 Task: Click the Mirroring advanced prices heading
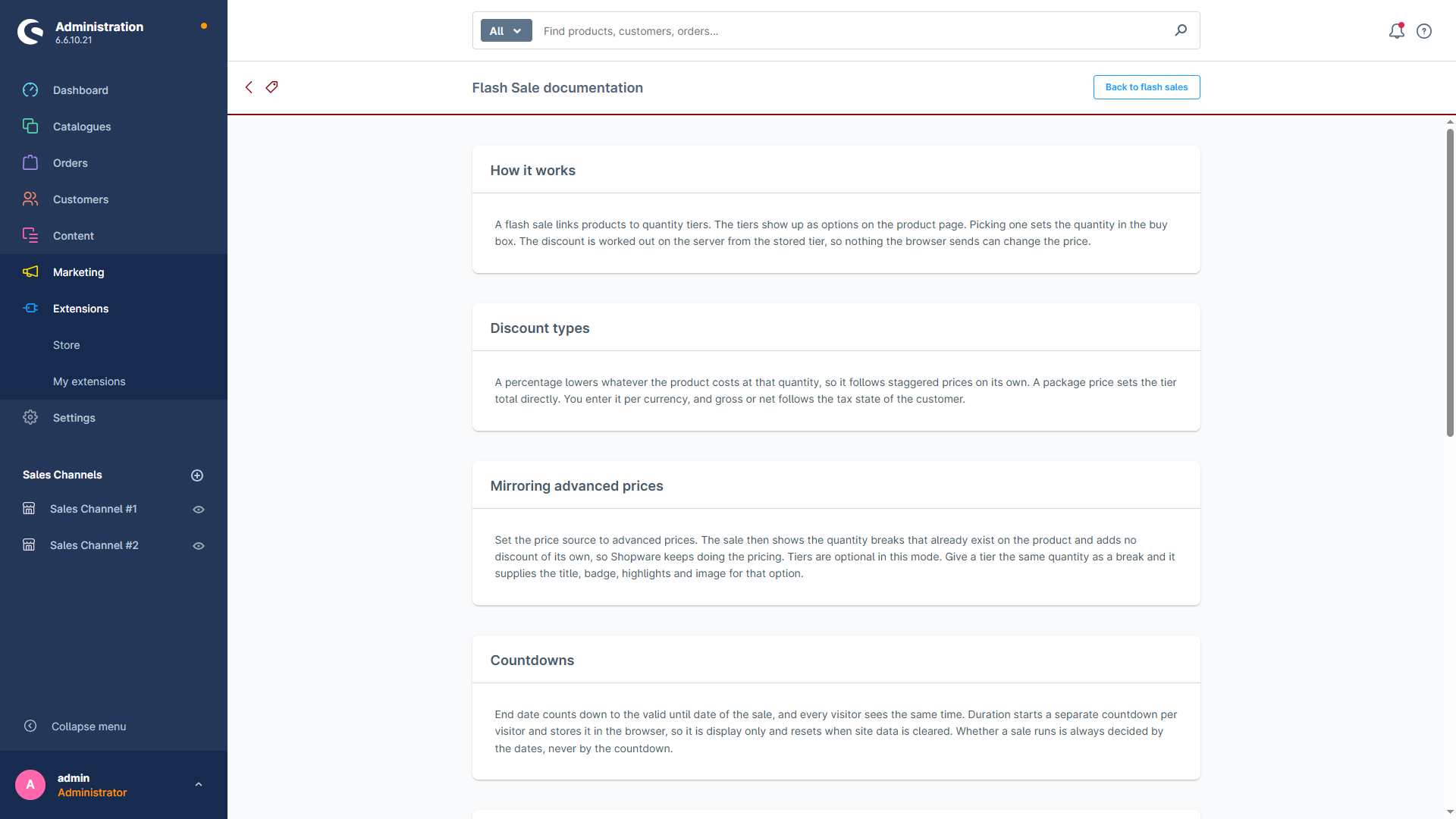576,486
